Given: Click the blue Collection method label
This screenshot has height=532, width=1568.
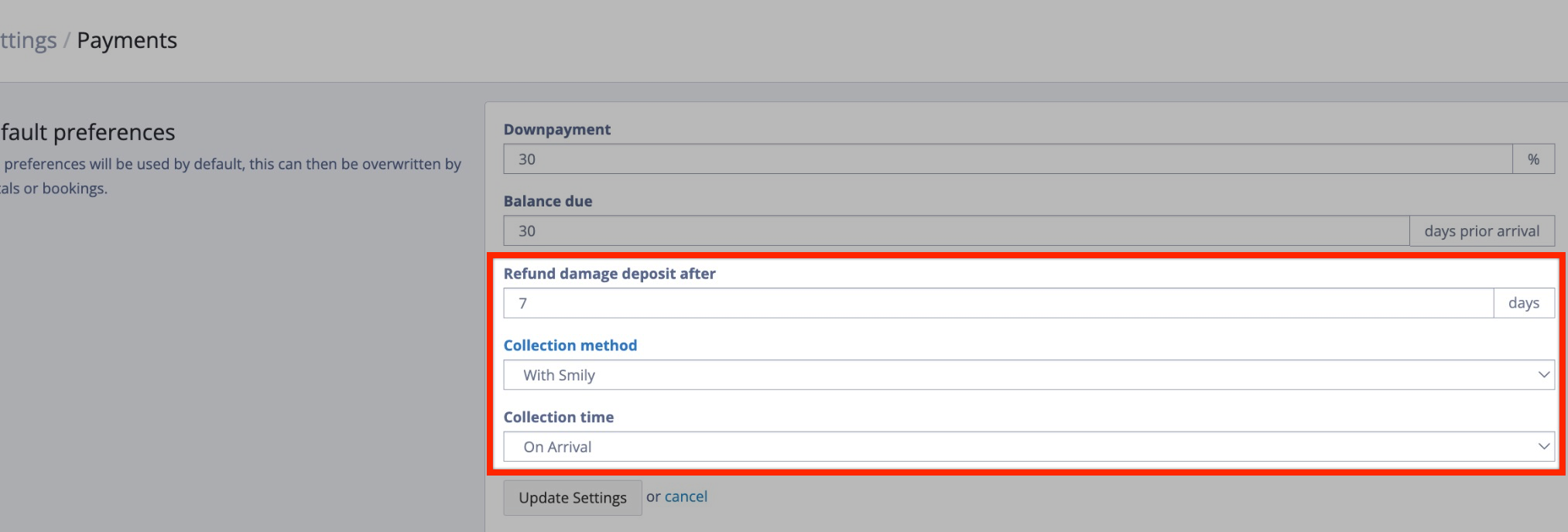Looking at the screenshot, I should (x=570, y=346).
